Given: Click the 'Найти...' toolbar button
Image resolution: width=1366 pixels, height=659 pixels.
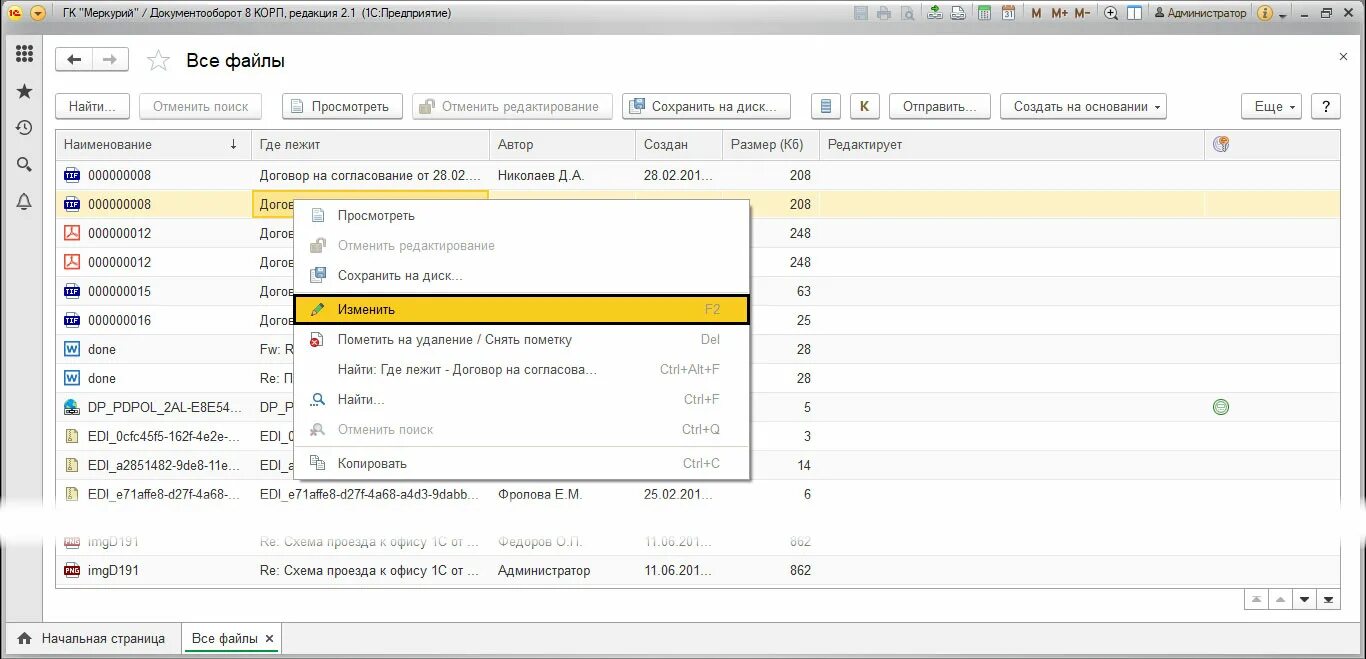Looking at the screenshot, I should 93,106.
